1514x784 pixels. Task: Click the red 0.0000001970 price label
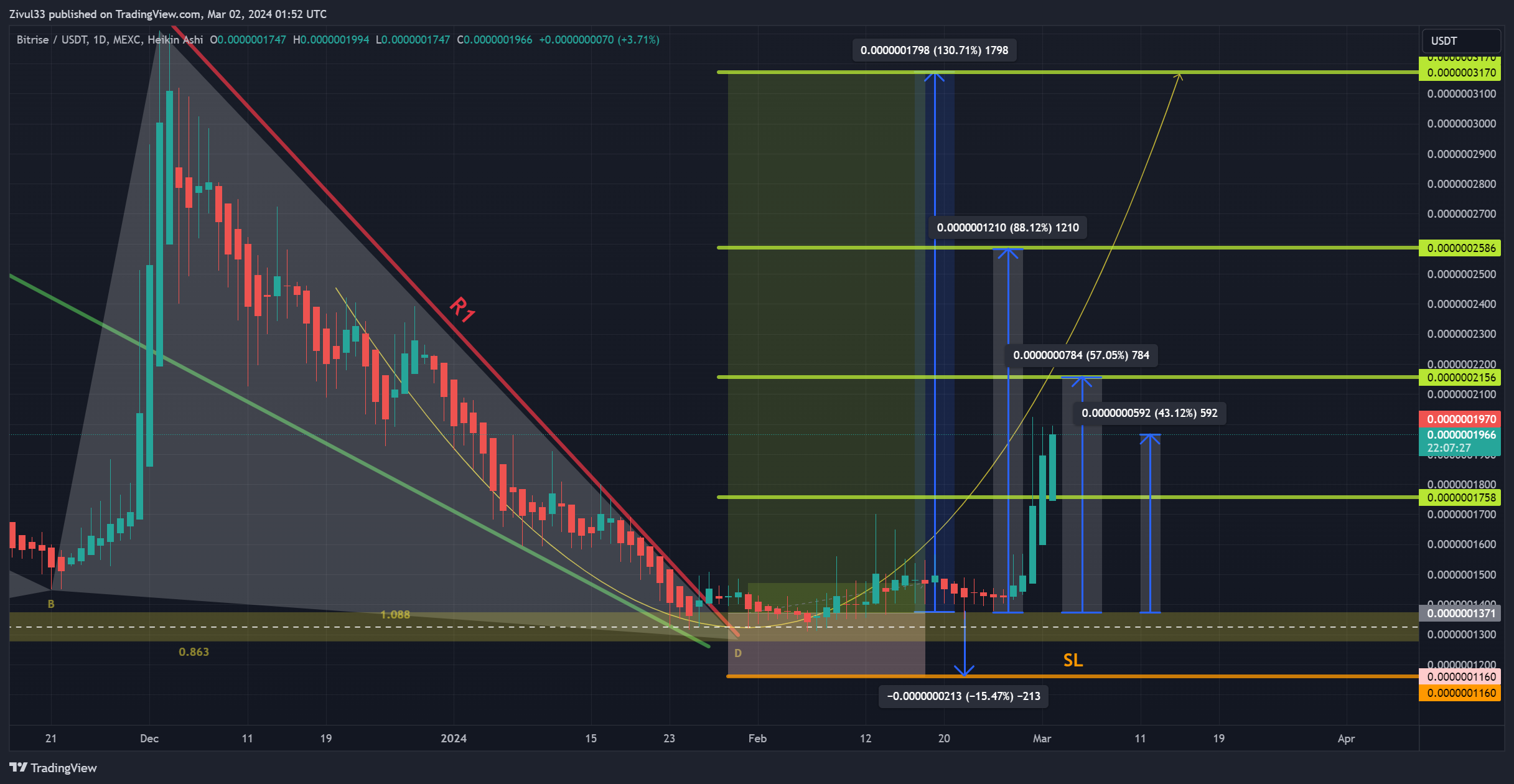(1460, 419)
